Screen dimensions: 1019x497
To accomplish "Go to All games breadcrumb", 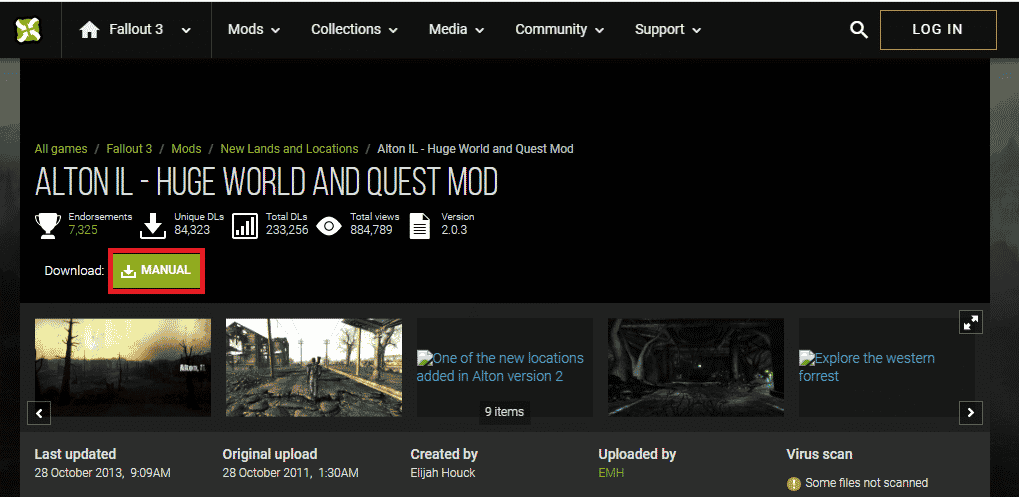I will pos(61,149).
